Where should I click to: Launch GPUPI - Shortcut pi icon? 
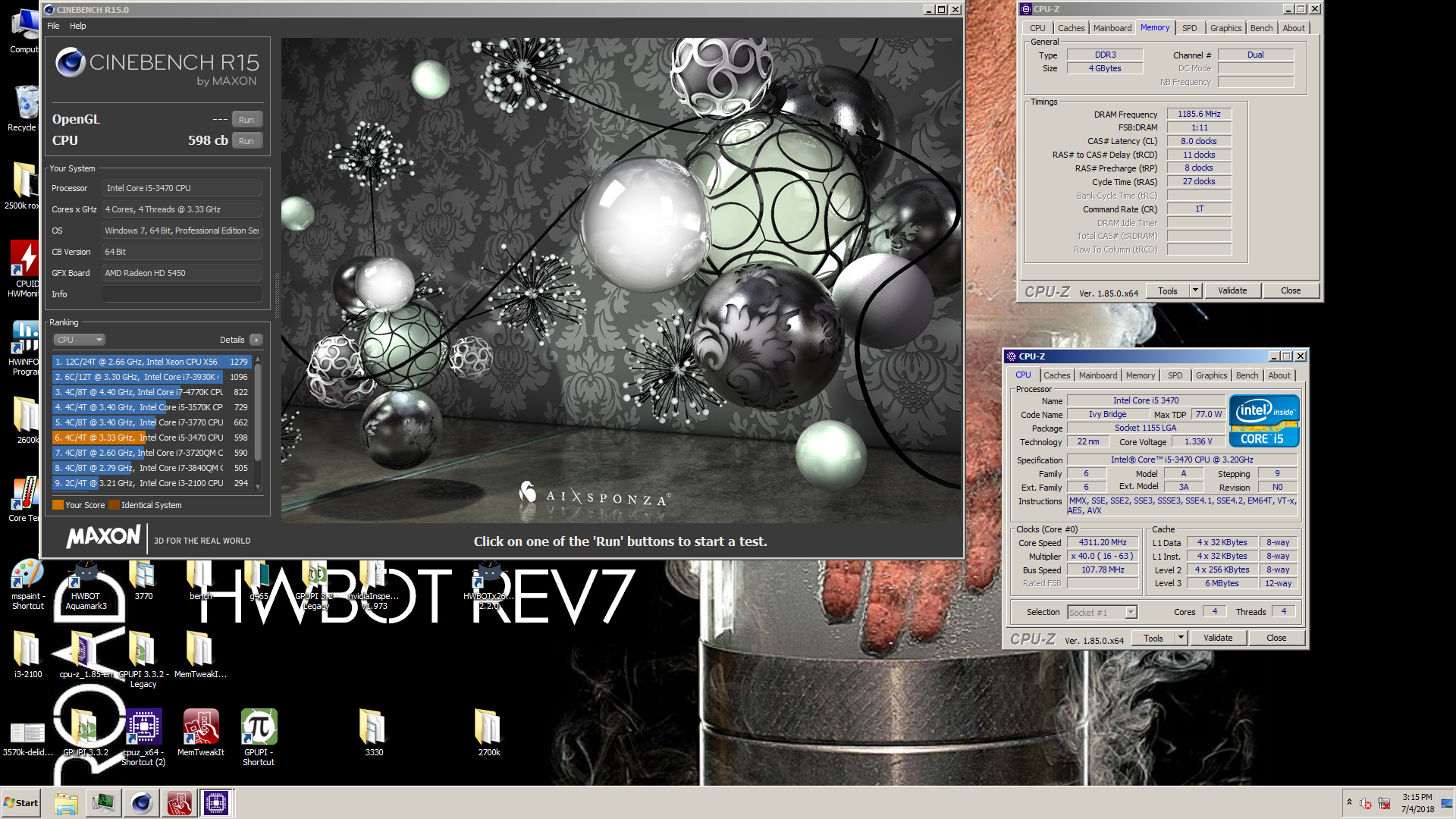click(x=259, y=738)
